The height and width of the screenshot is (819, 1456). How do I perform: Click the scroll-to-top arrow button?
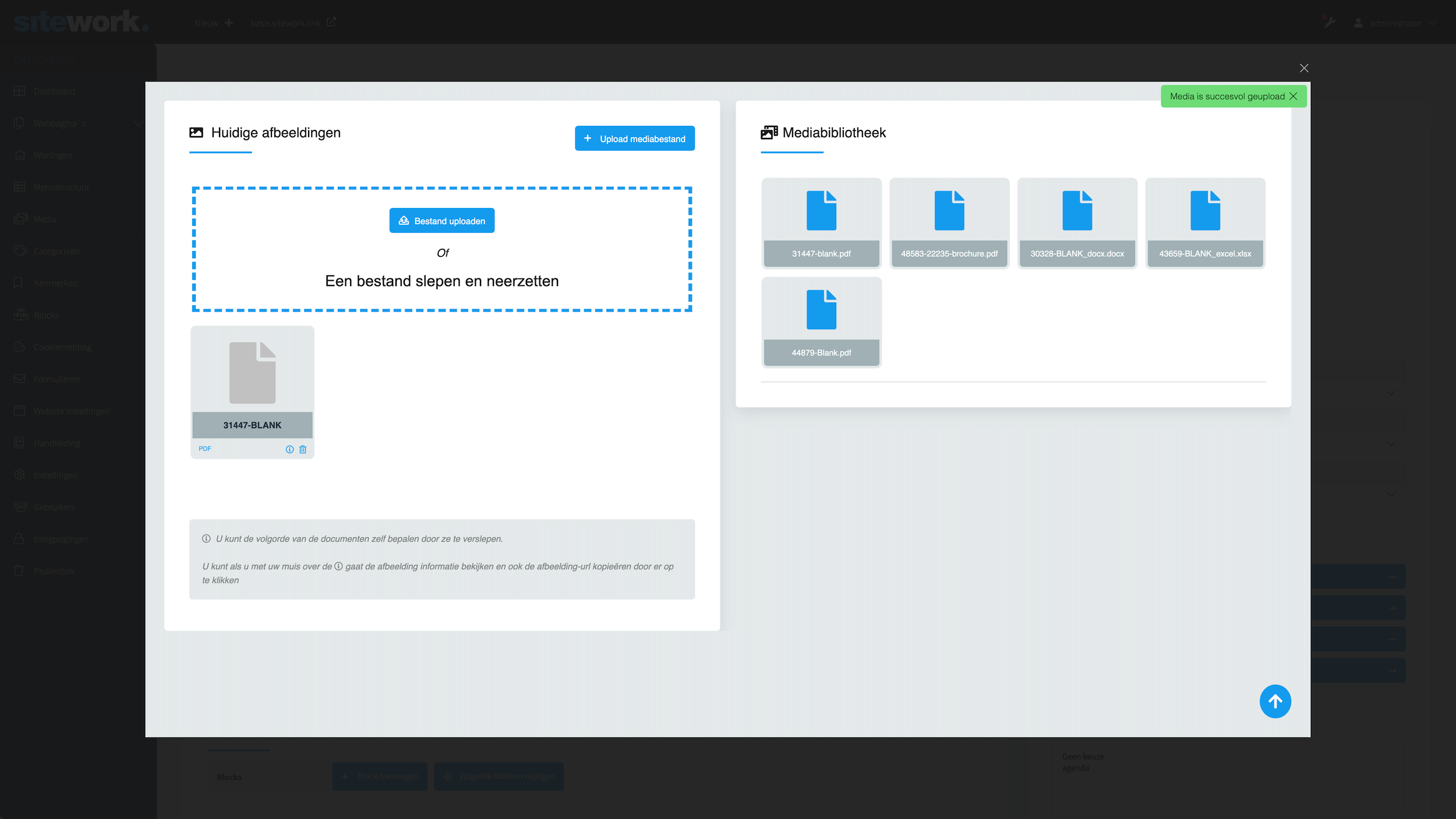coord(1275,701)
